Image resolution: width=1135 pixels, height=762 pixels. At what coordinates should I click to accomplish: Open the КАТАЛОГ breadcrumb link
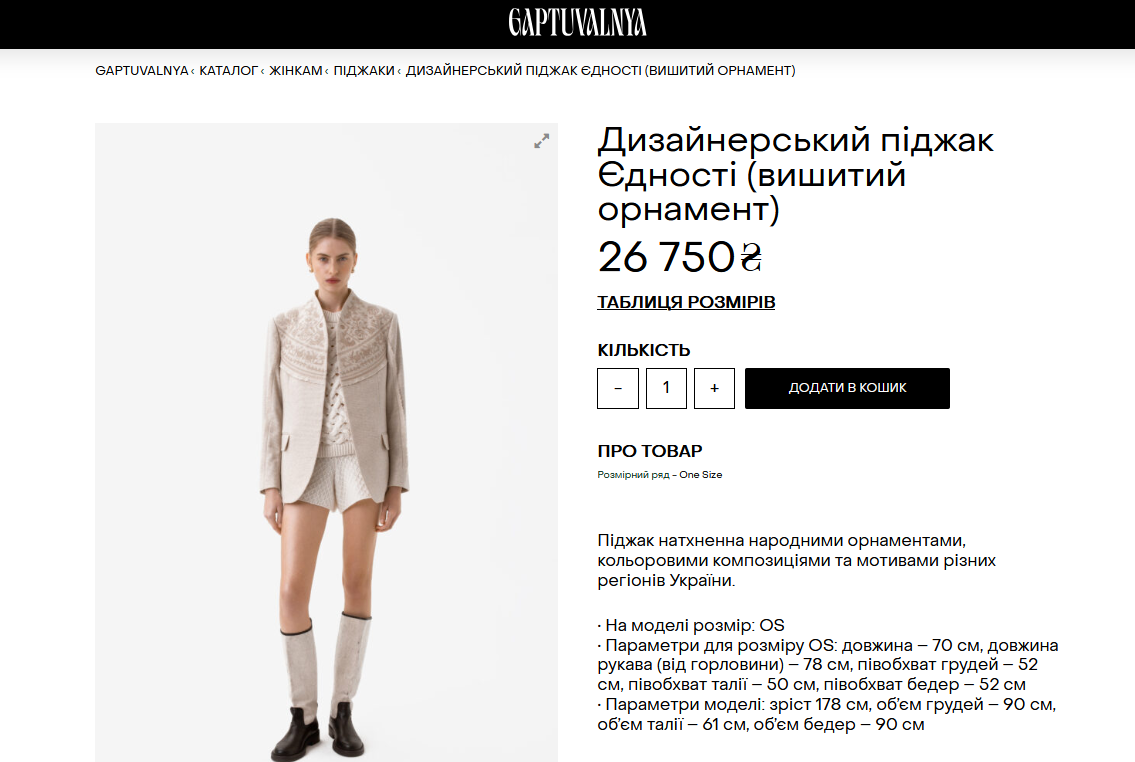[229, 70]
